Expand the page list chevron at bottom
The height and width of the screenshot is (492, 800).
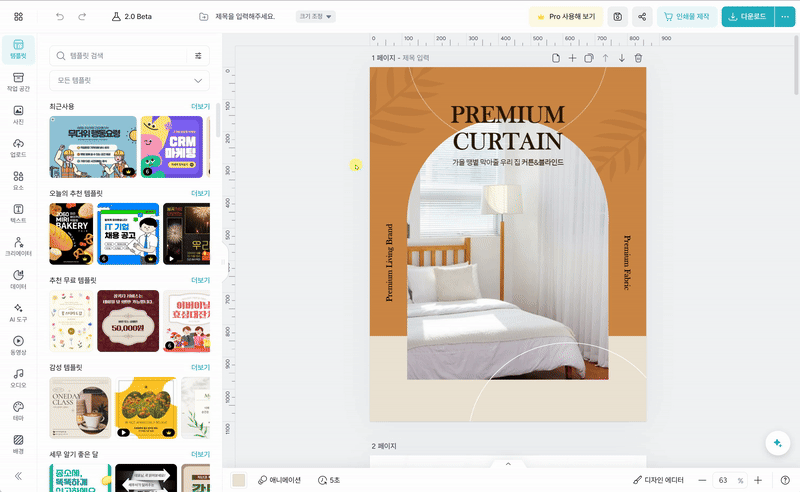coord(508,464)
